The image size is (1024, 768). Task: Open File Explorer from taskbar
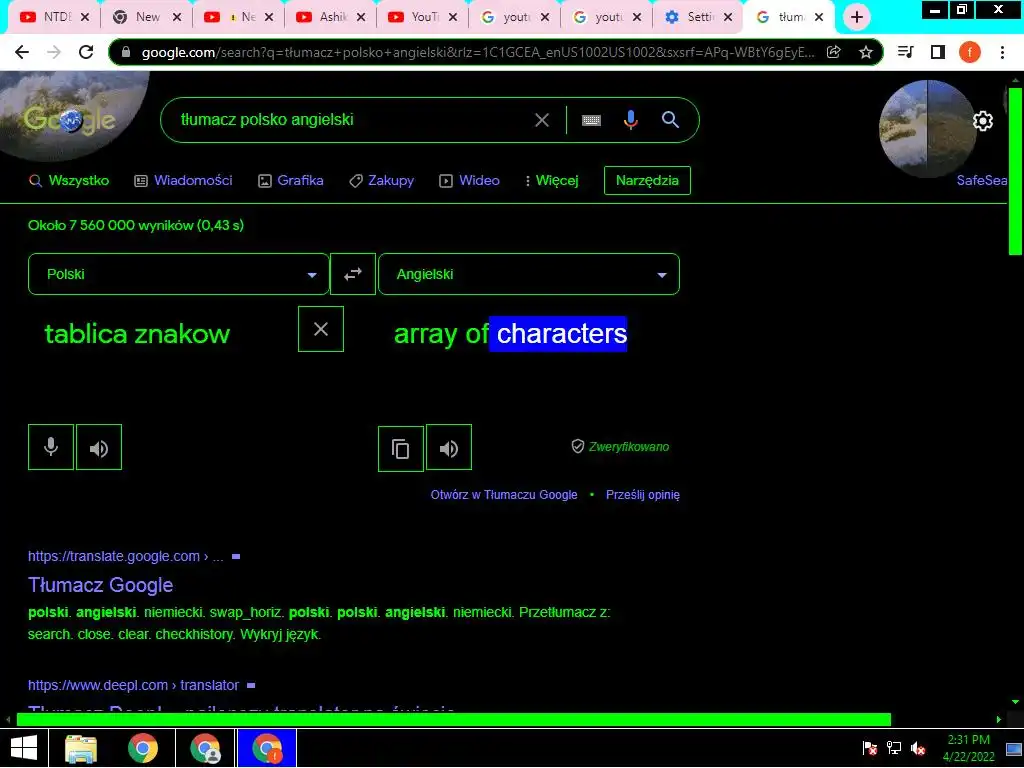click(x=81, y=748)
